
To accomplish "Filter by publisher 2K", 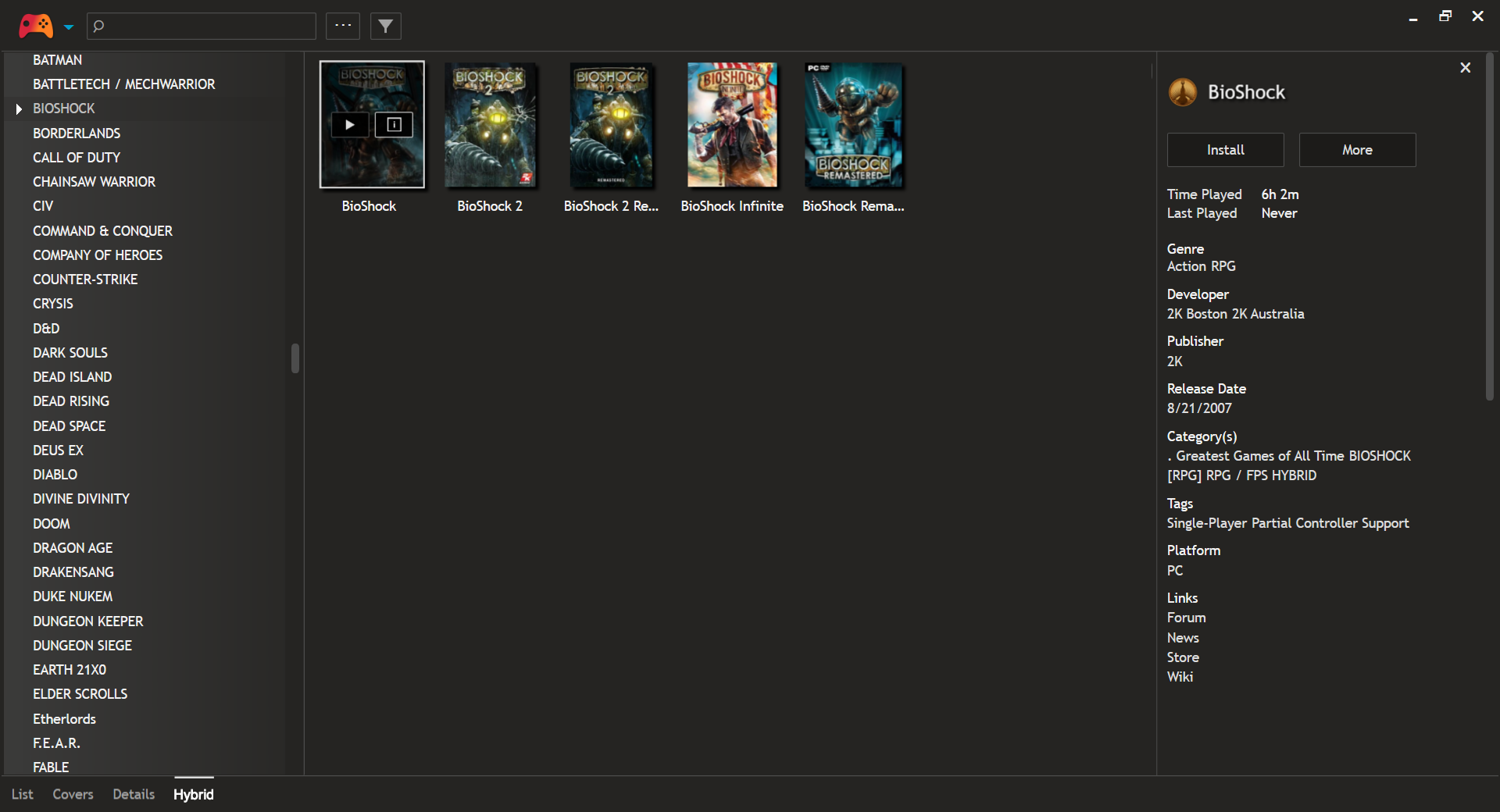I will tap(1175, 361).
